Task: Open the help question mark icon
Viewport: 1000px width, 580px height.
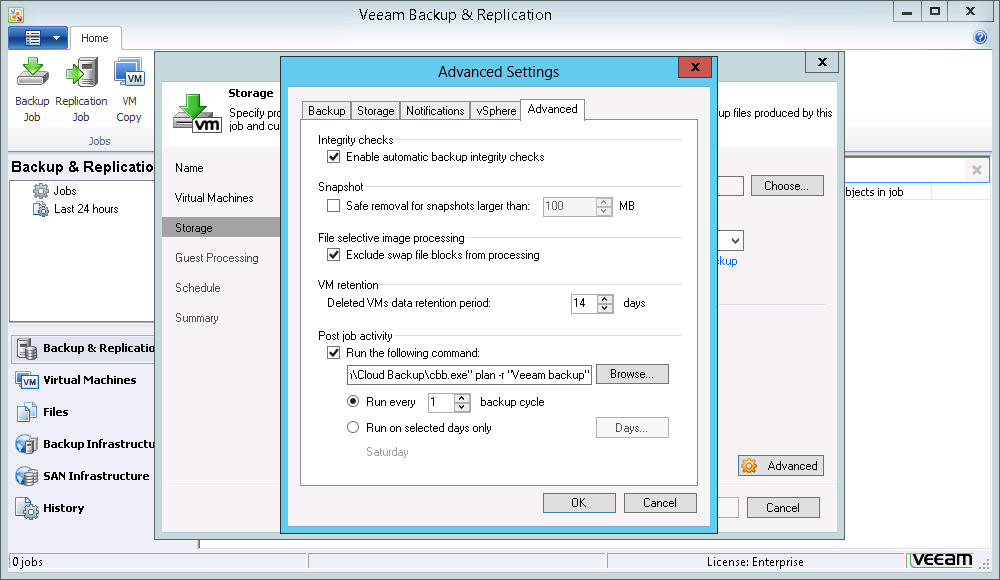Action: click(x=980, y=37)
